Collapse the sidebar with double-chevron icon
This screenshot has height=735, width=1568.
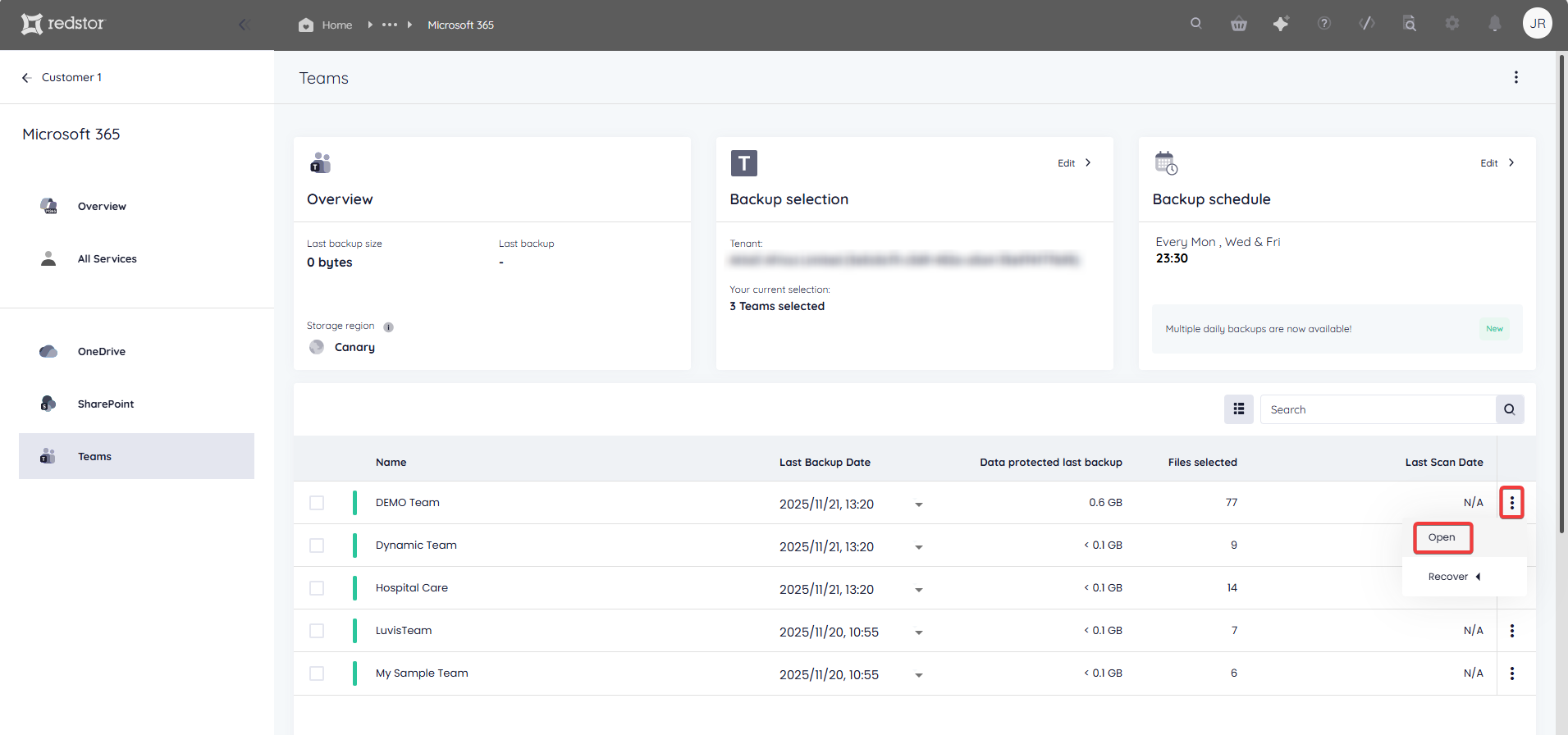coord(244,25)
